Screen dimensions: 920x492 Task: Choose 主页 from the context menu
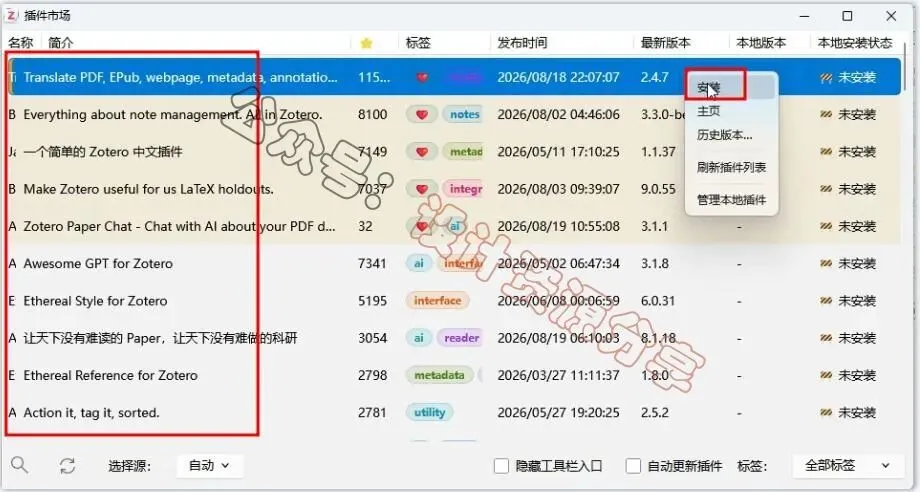coord(709,111)
